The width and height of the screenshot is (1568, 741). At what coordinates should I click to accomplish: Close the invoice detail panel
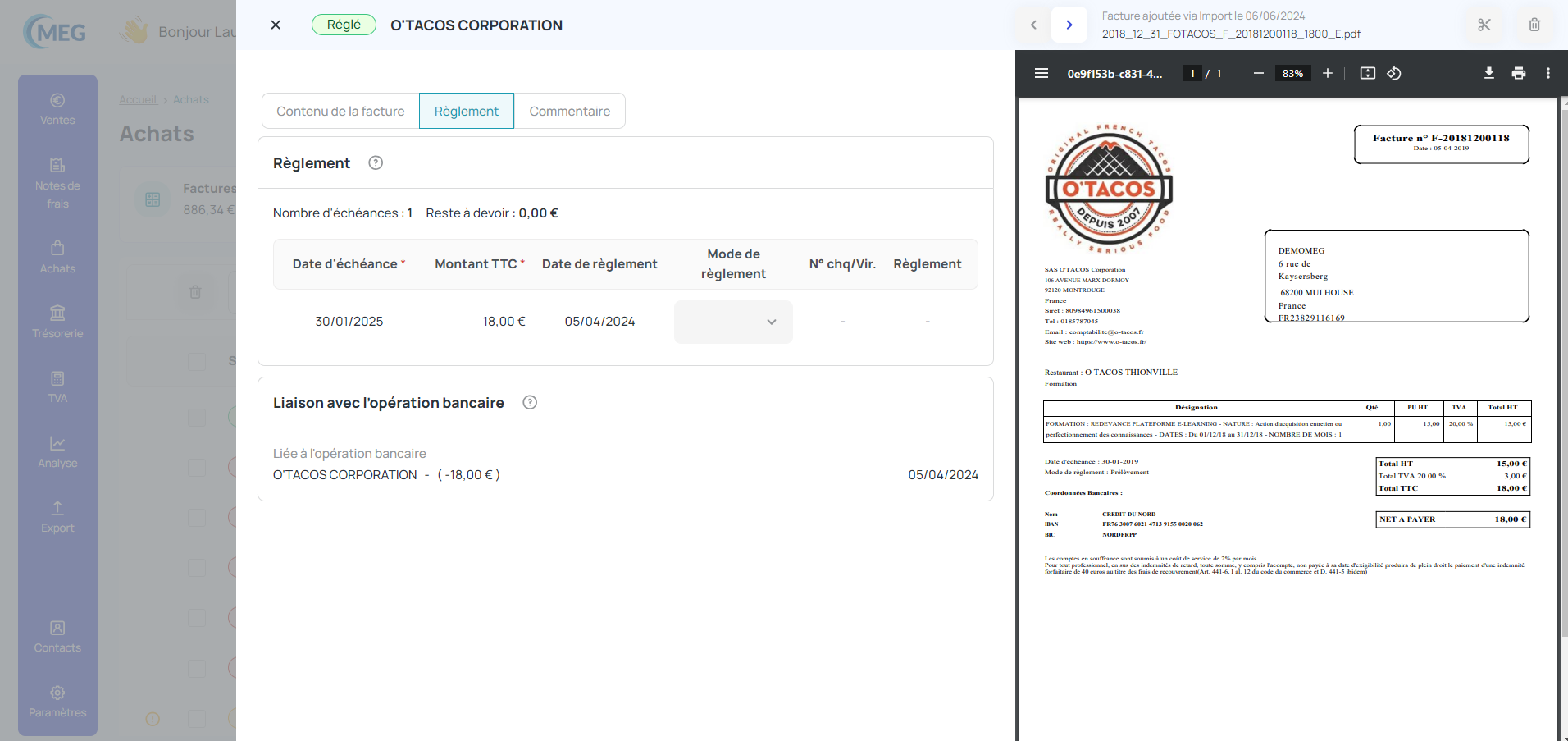click(276, 25)
